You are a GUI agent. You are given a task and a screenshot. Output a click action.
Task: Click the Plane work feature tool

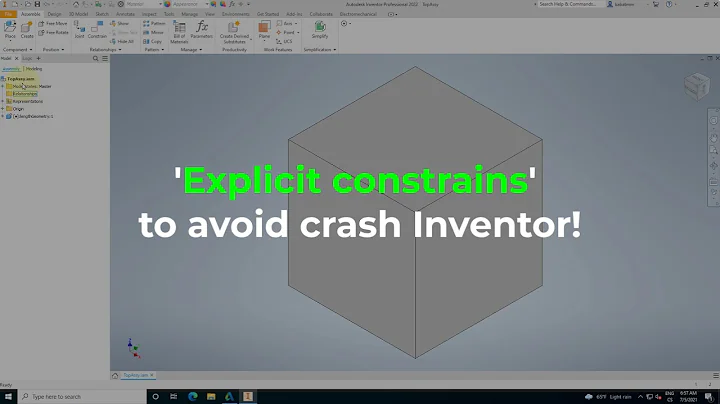[x=264, y=30]
